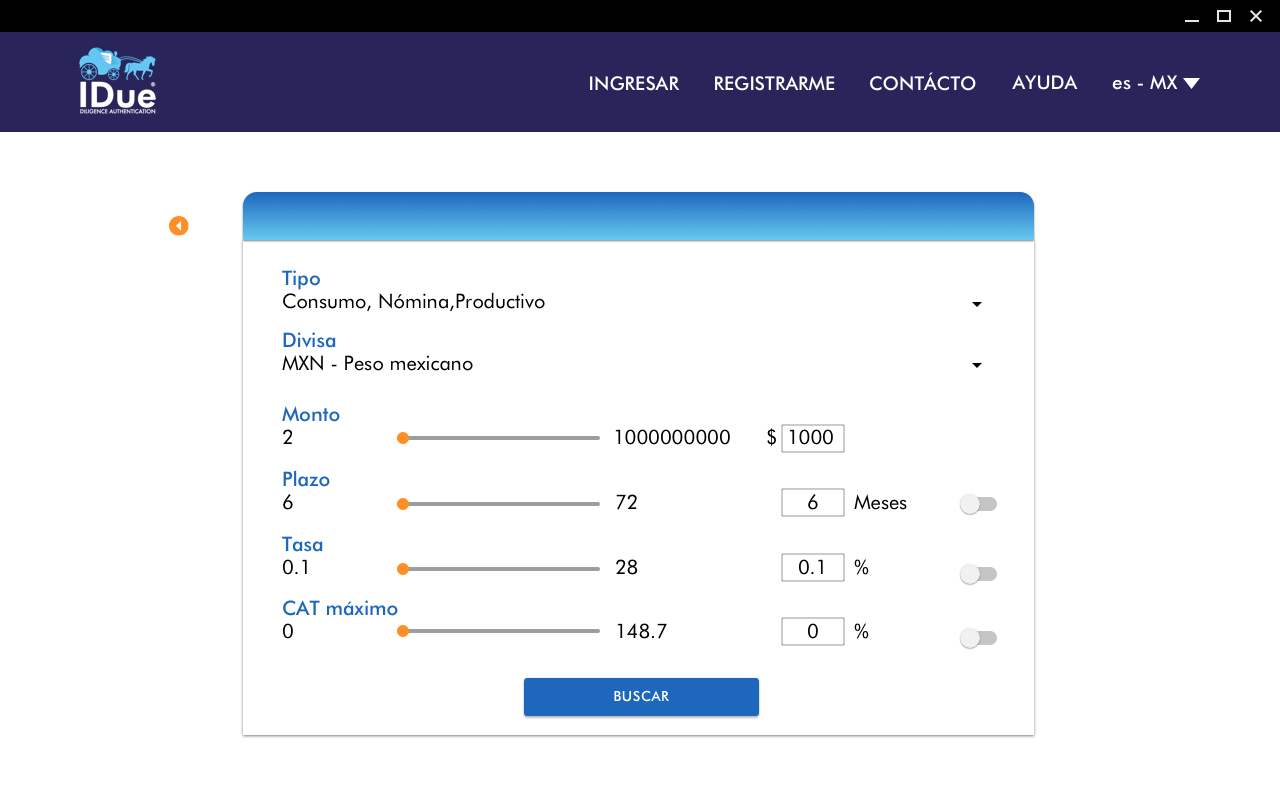Open the CONTÁCTO page link
This screenshot has height=794, width=1280.
pos(922,83)
